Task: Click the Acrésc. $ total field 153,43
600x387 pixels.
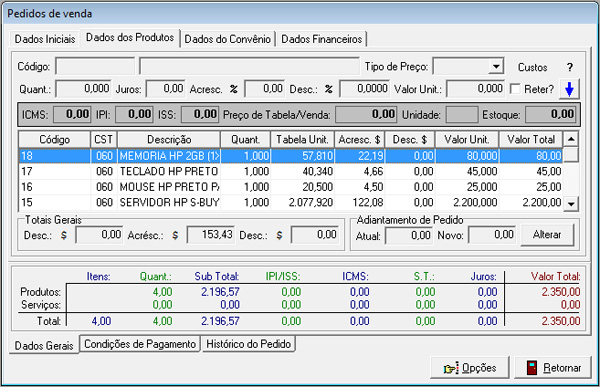Action: click(210, 235)
